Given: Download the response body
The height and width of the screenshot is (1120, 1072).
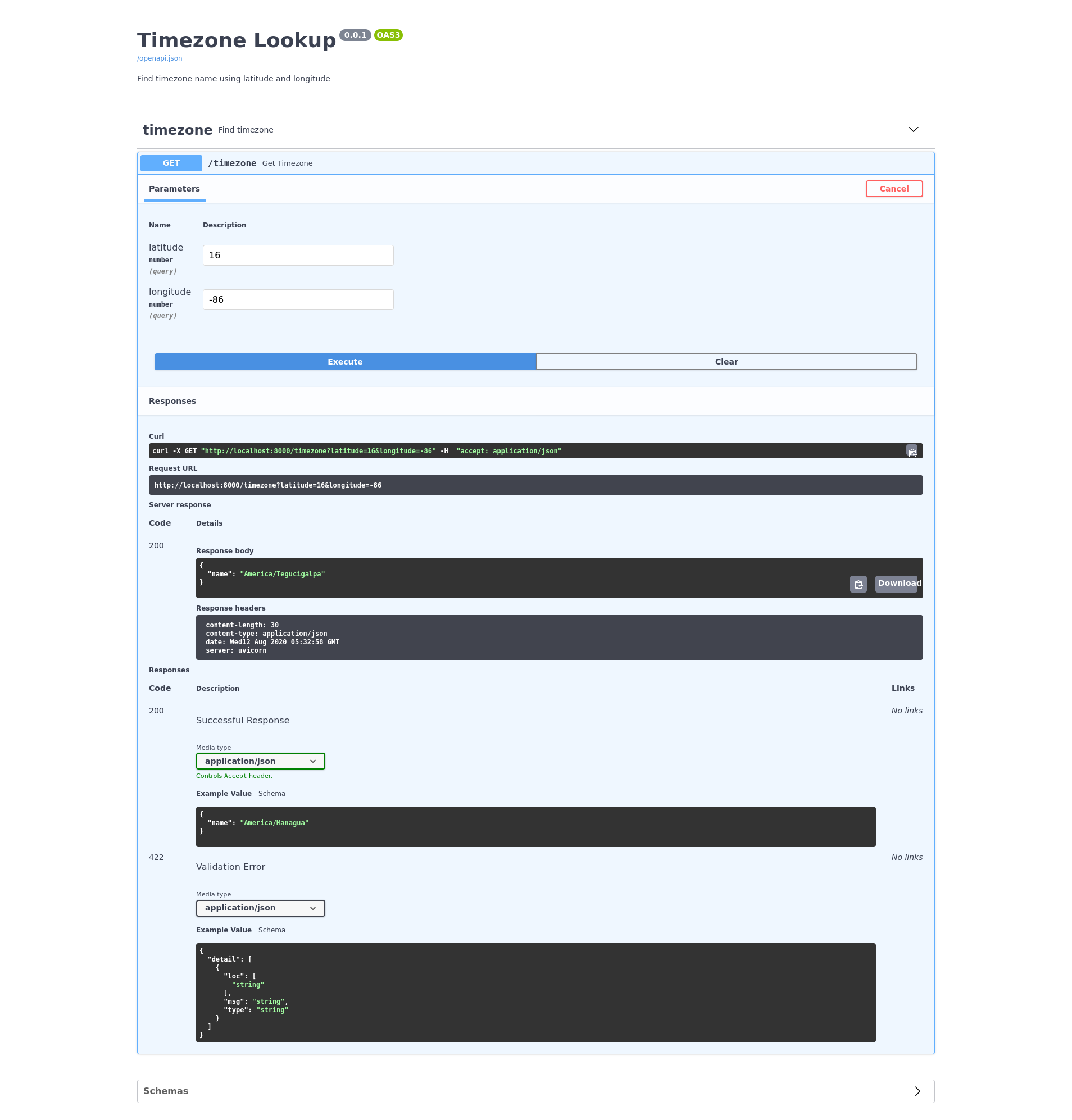Looking at the screenshot, I should tap(896, 584).
